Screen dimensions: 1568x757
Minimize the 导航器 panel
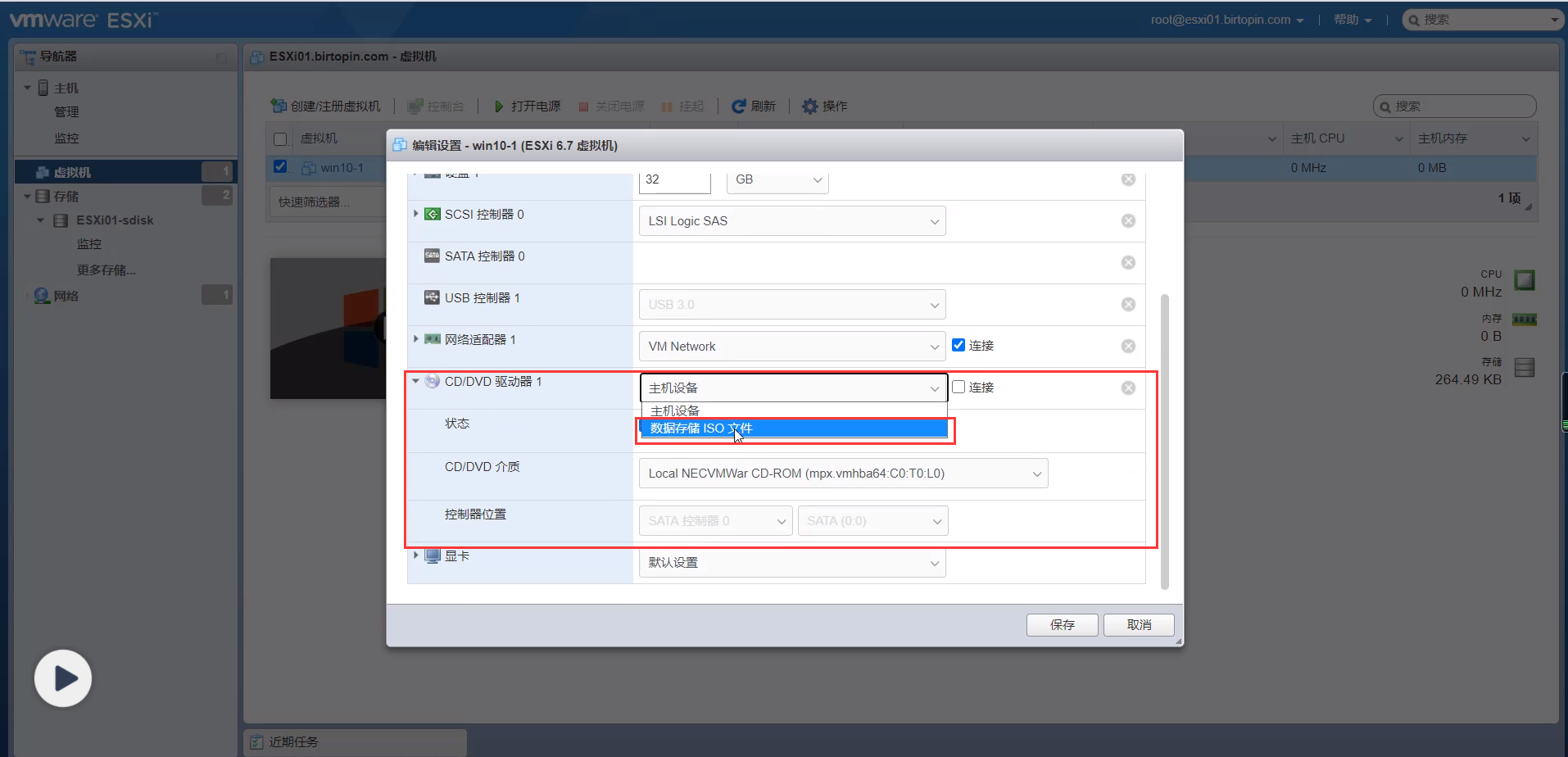click(221, 57)
